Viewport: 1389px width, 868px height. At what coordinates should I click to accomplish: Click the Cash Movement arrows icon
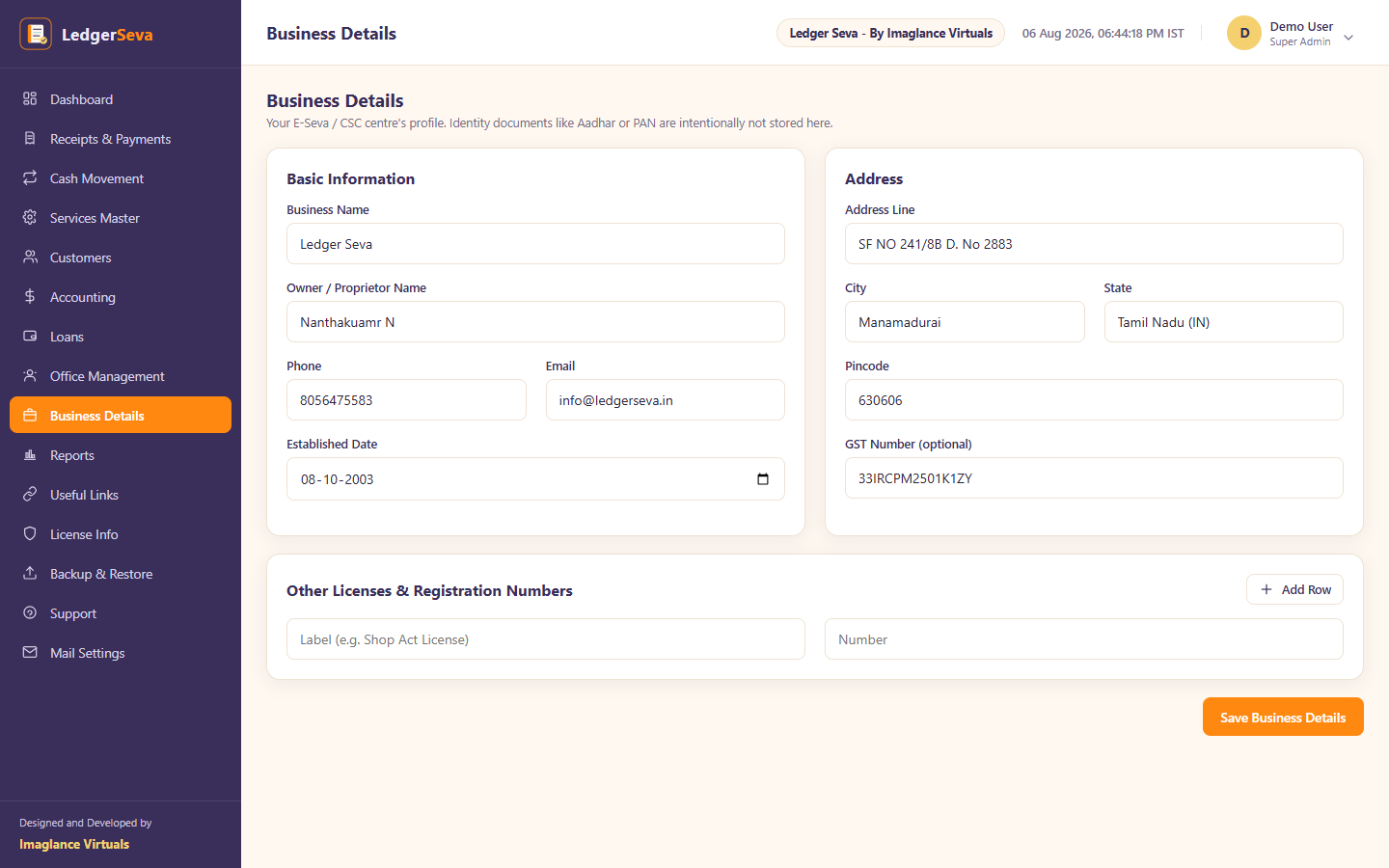tap(30, 177)
